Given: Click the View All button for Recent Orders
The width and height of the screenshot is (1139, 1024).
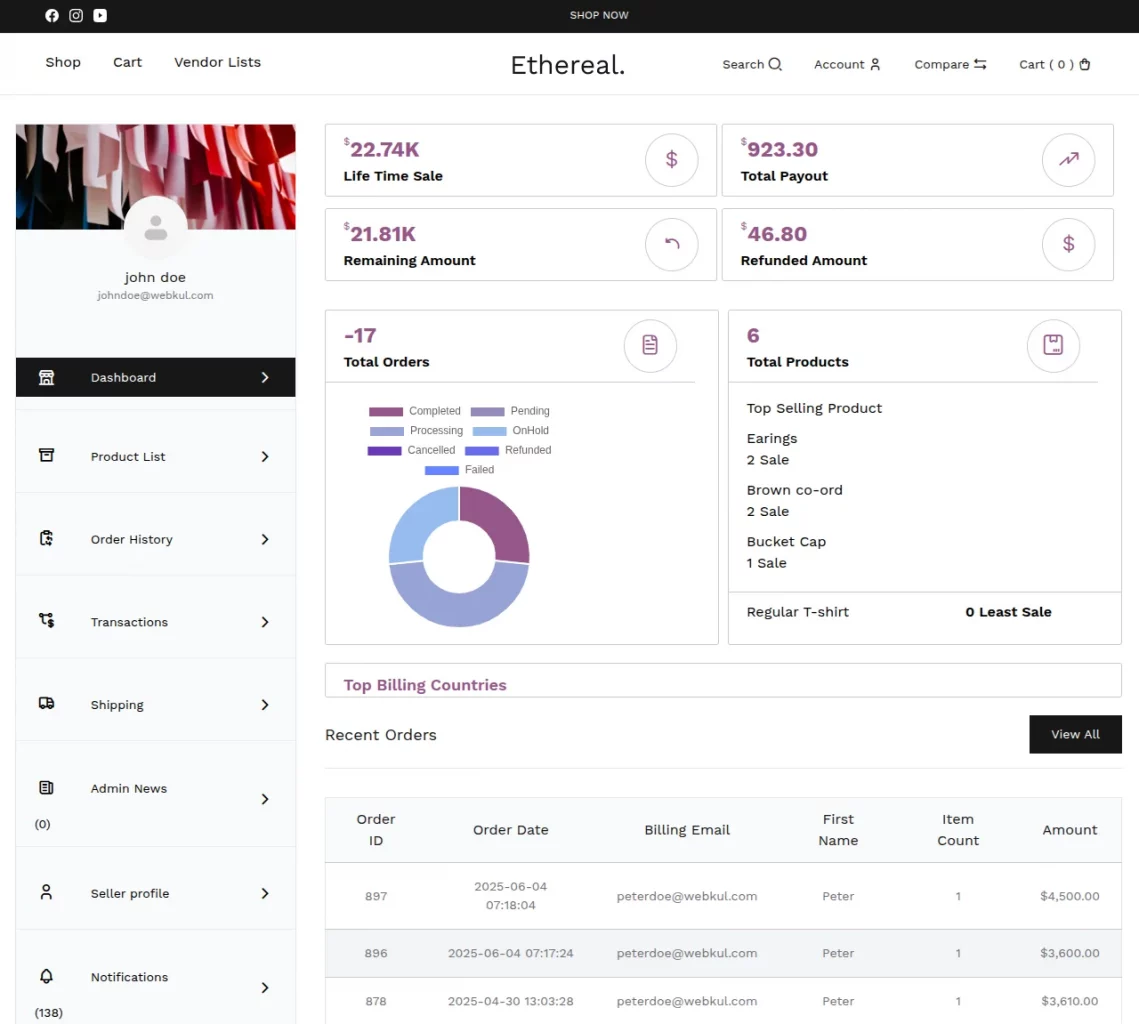Looking at the screenshot, I should tap(1075, 734).
